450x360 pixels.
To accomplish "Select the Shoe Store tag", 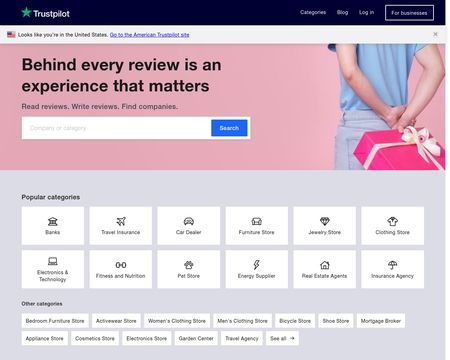I will click(336, 321).
